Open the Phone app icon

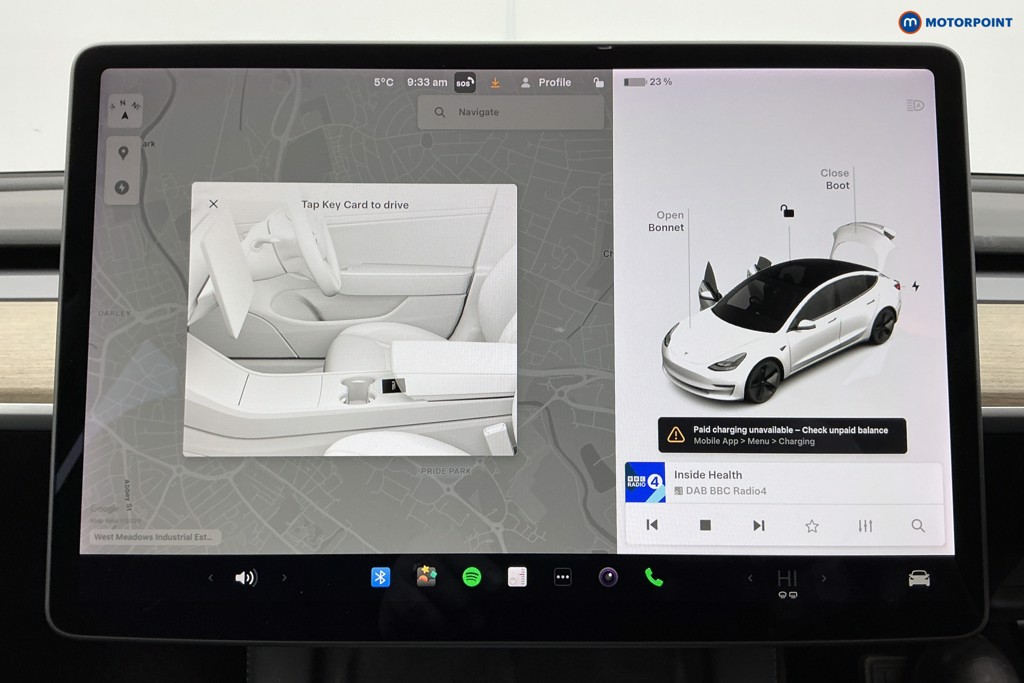click(x=653, y=577)
